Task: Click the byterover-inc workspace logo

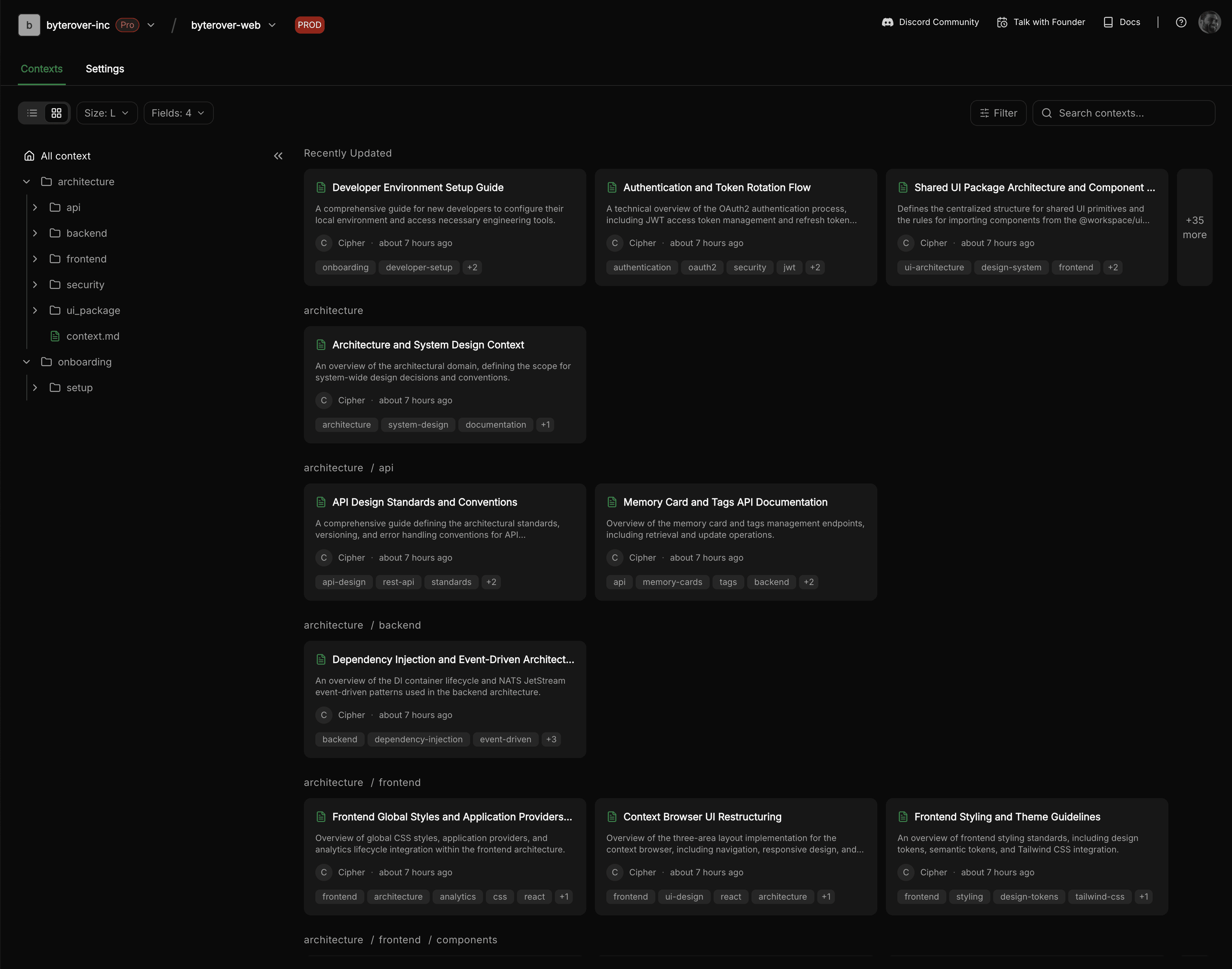Action: point(29,25)
